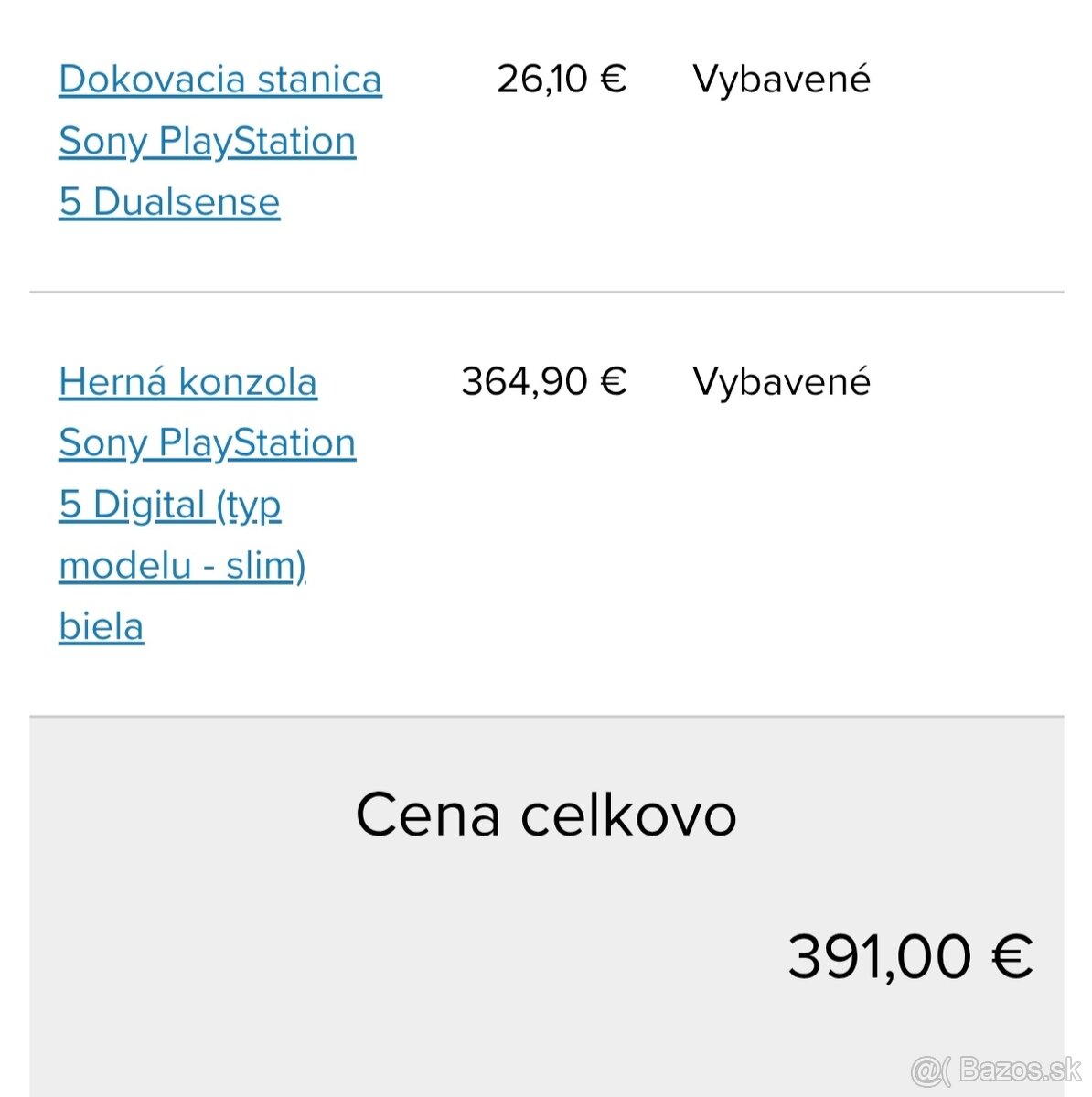Click Sony PlayStation in the console link
The width and height of the screenshot is (1092, 1097).
(207, 443)
